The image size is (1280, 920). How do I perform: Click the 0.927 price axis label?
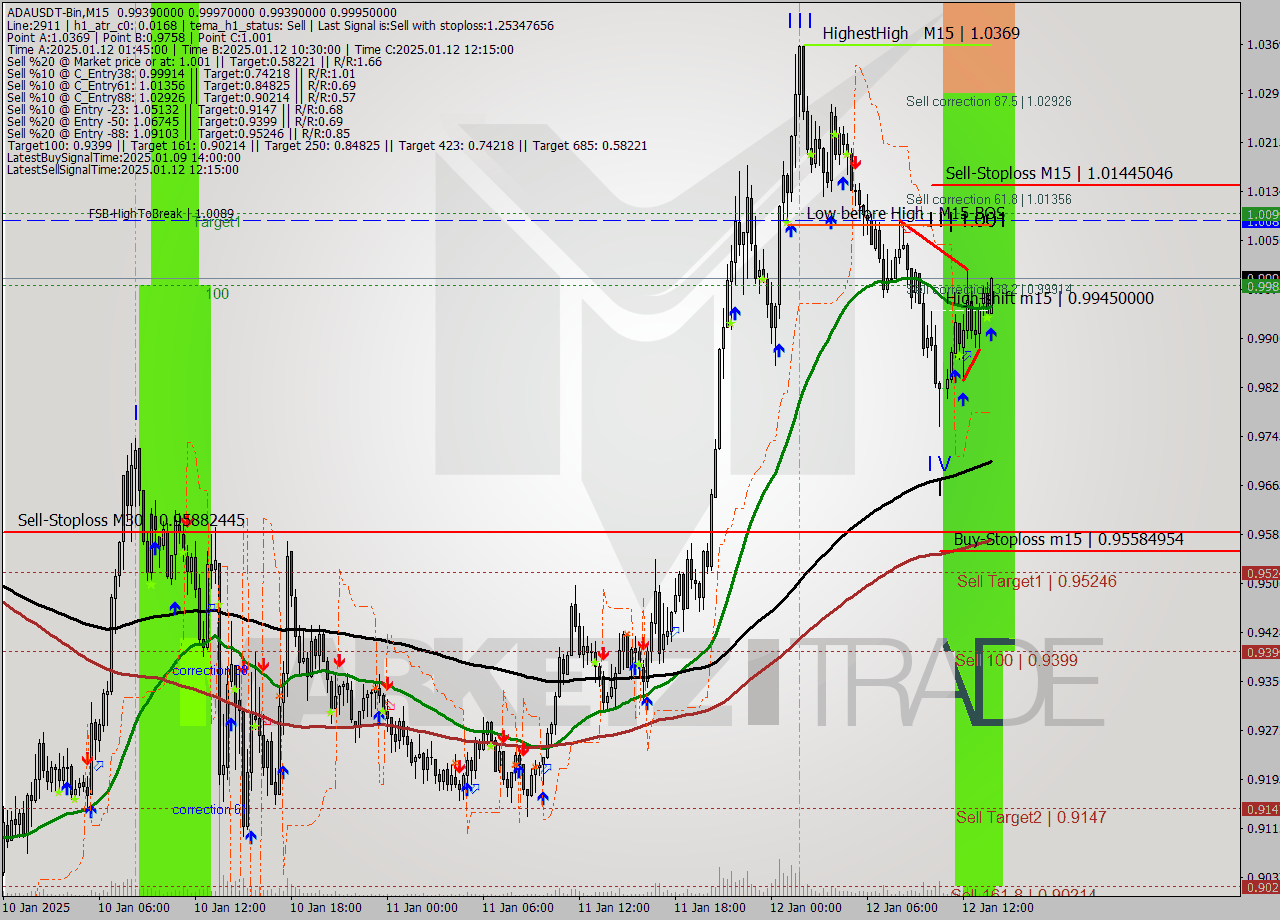coord(1262,730)
